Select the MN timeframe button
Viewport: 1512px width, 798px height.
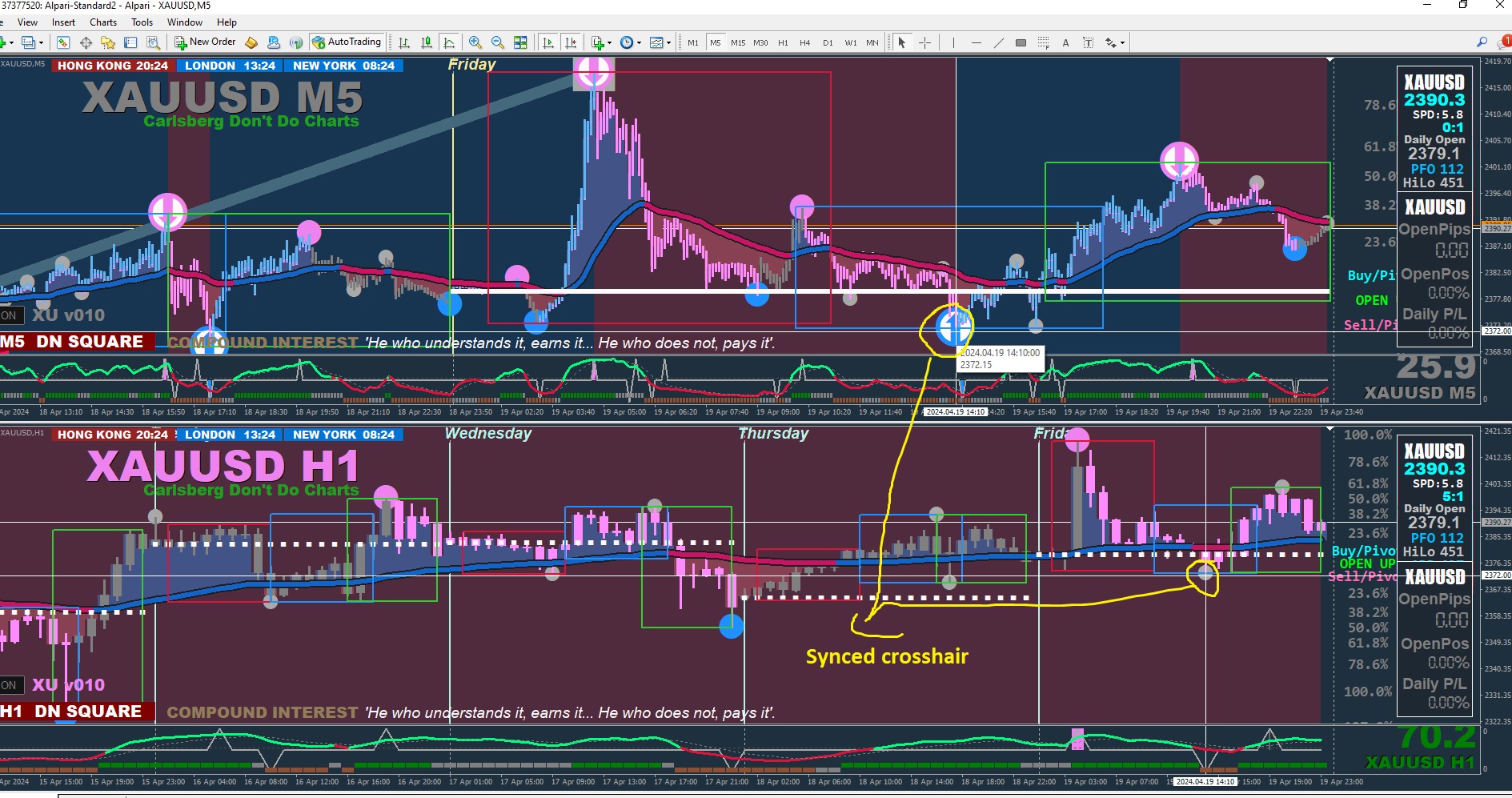[x=872, y=42]
